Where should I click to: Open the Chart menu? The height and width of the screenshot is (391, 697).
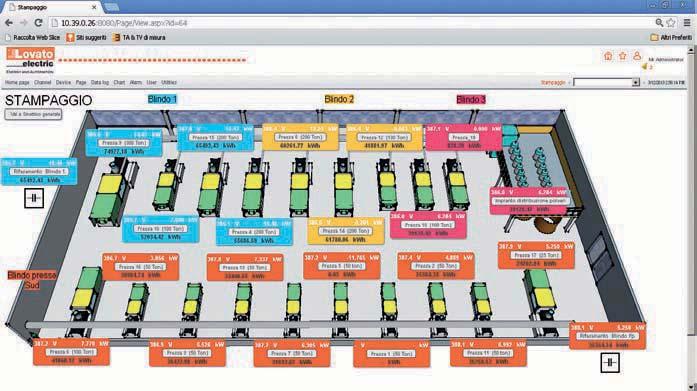tap(119, 83)
